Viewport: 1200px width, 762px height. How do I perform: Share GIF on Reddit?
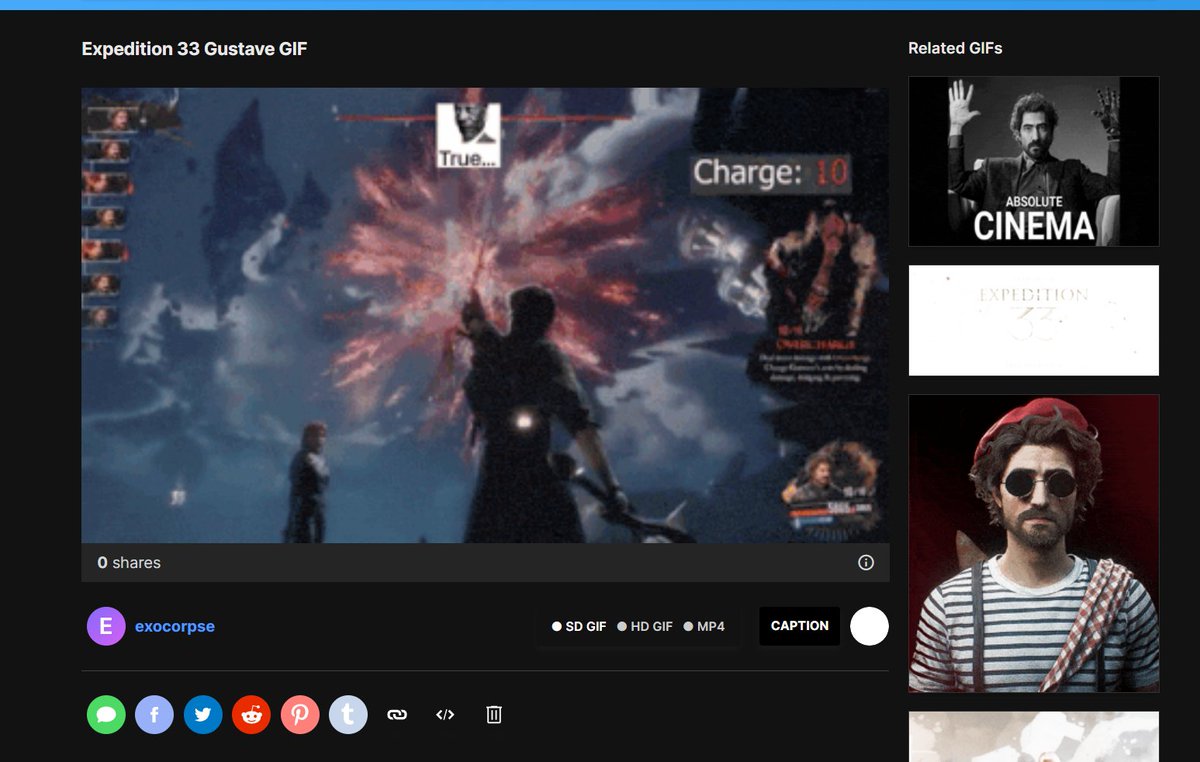click(251, 715)
